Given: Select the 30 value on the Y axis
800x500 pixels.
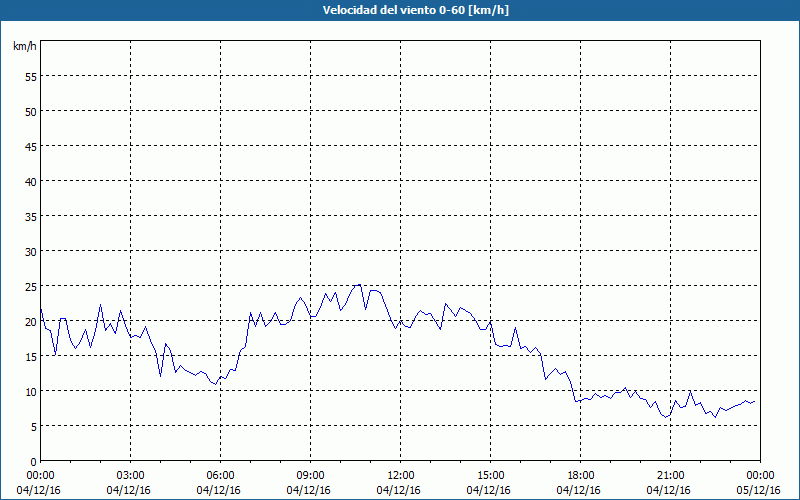Looking at the screenshot, I should pyautogui.click(x=31, y=252).
